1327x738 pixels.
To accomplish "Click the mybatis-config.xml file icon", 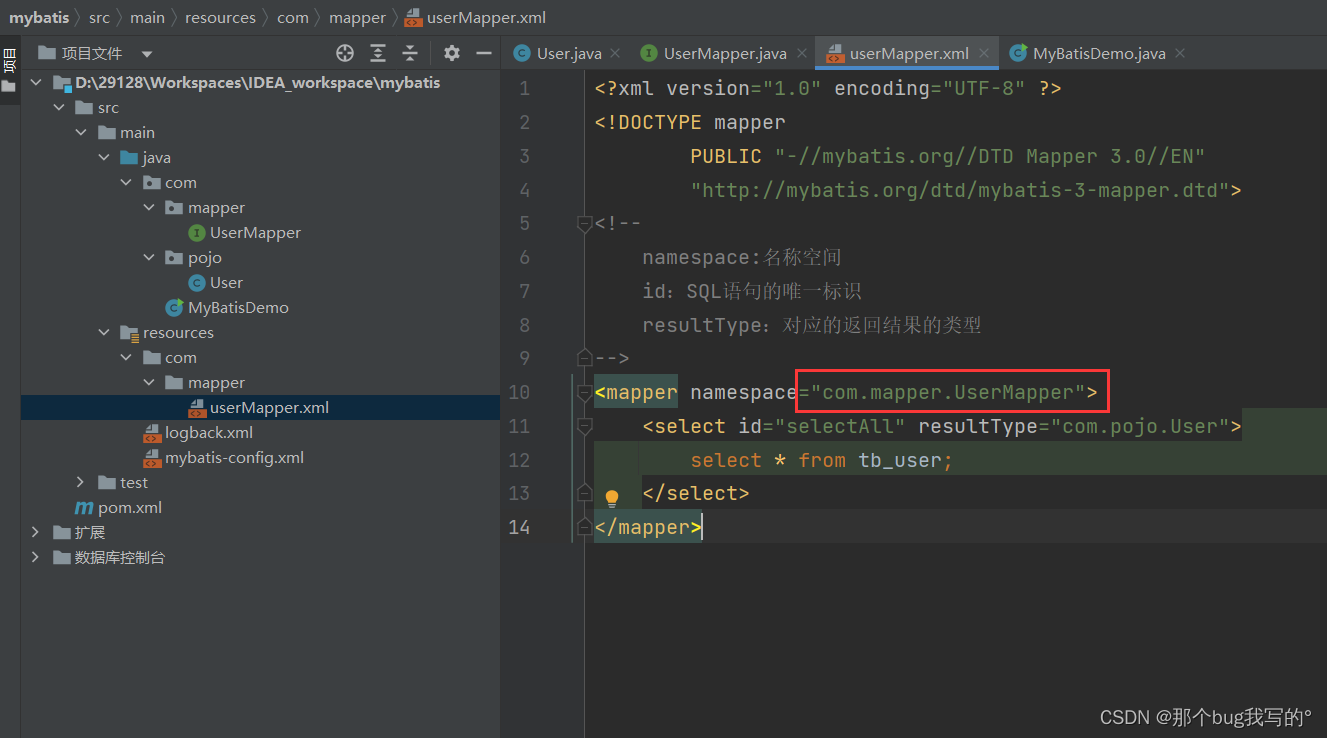I will click(x=152, y=458).
